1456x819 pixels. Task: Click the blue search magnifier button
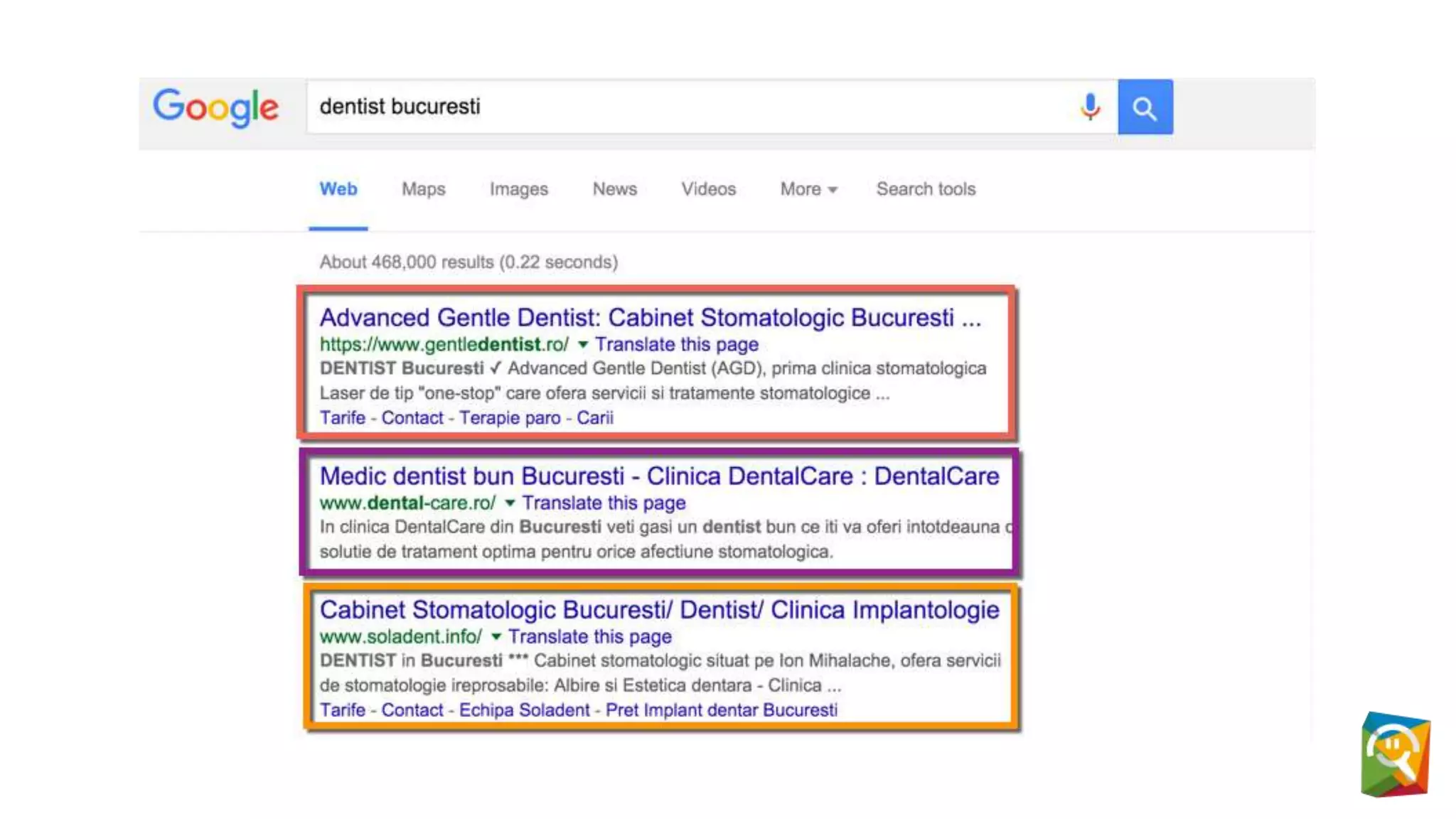[x=1145, y=107]
